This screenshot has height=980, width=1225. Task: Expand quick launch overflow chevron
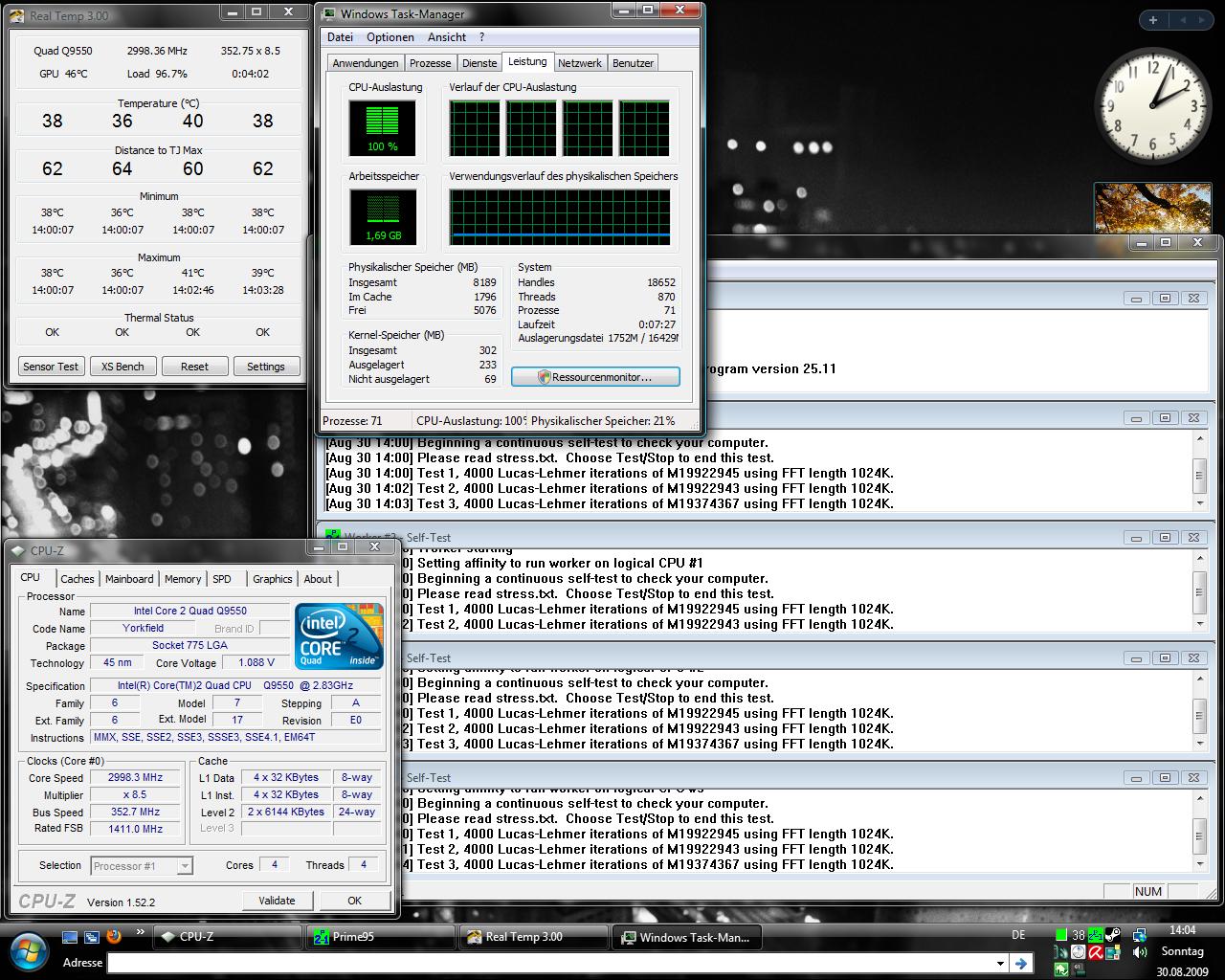coord(141,931)
